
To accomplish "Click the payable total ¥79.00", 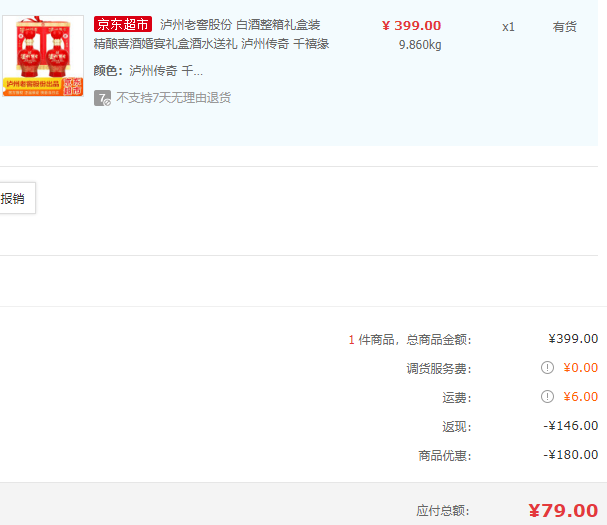I will [563, 511].
